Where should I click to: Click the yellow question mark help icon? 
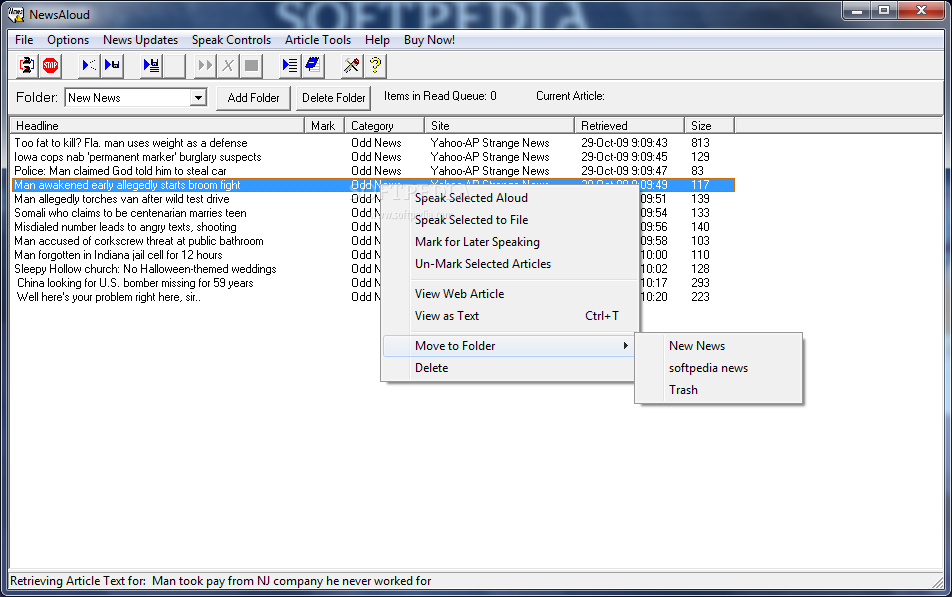click(x=376, y=65)
